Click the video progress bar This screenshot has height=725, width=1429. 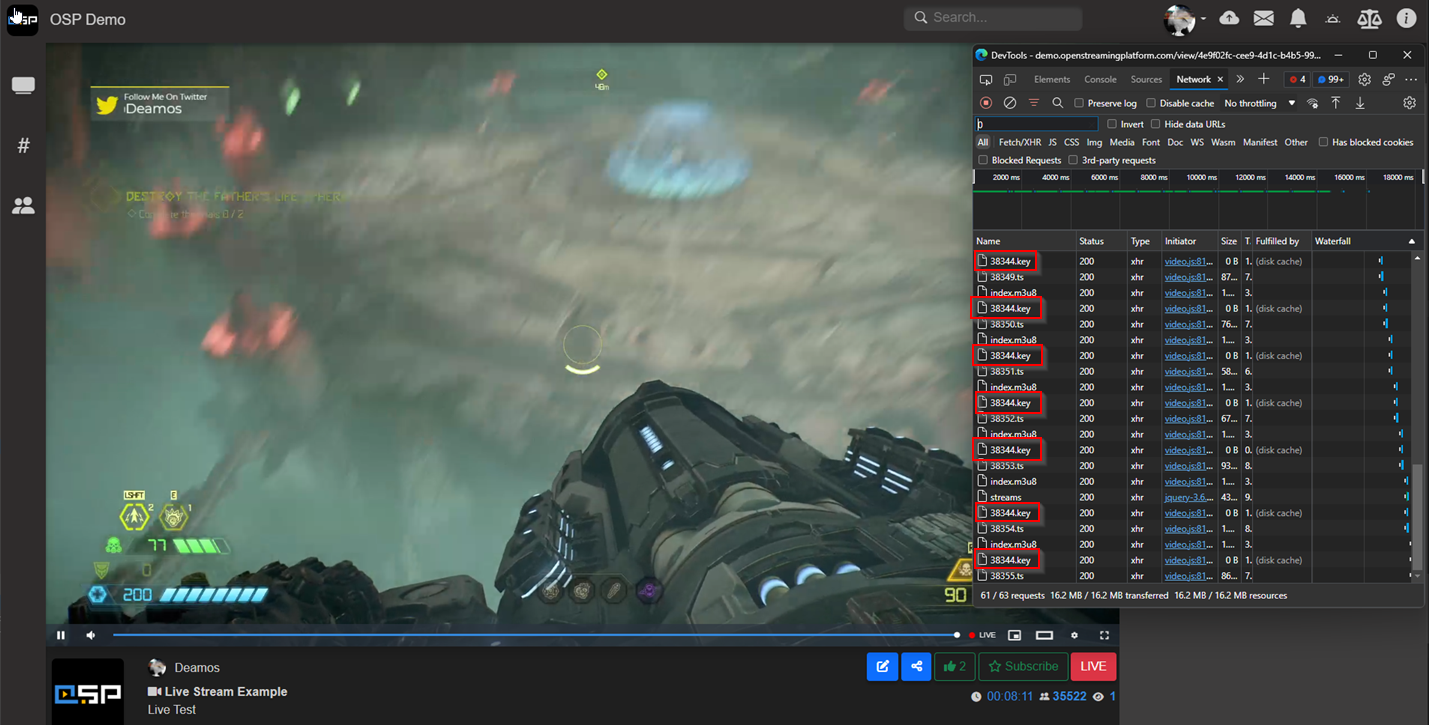pyautogui.click(x=536, y=635)
